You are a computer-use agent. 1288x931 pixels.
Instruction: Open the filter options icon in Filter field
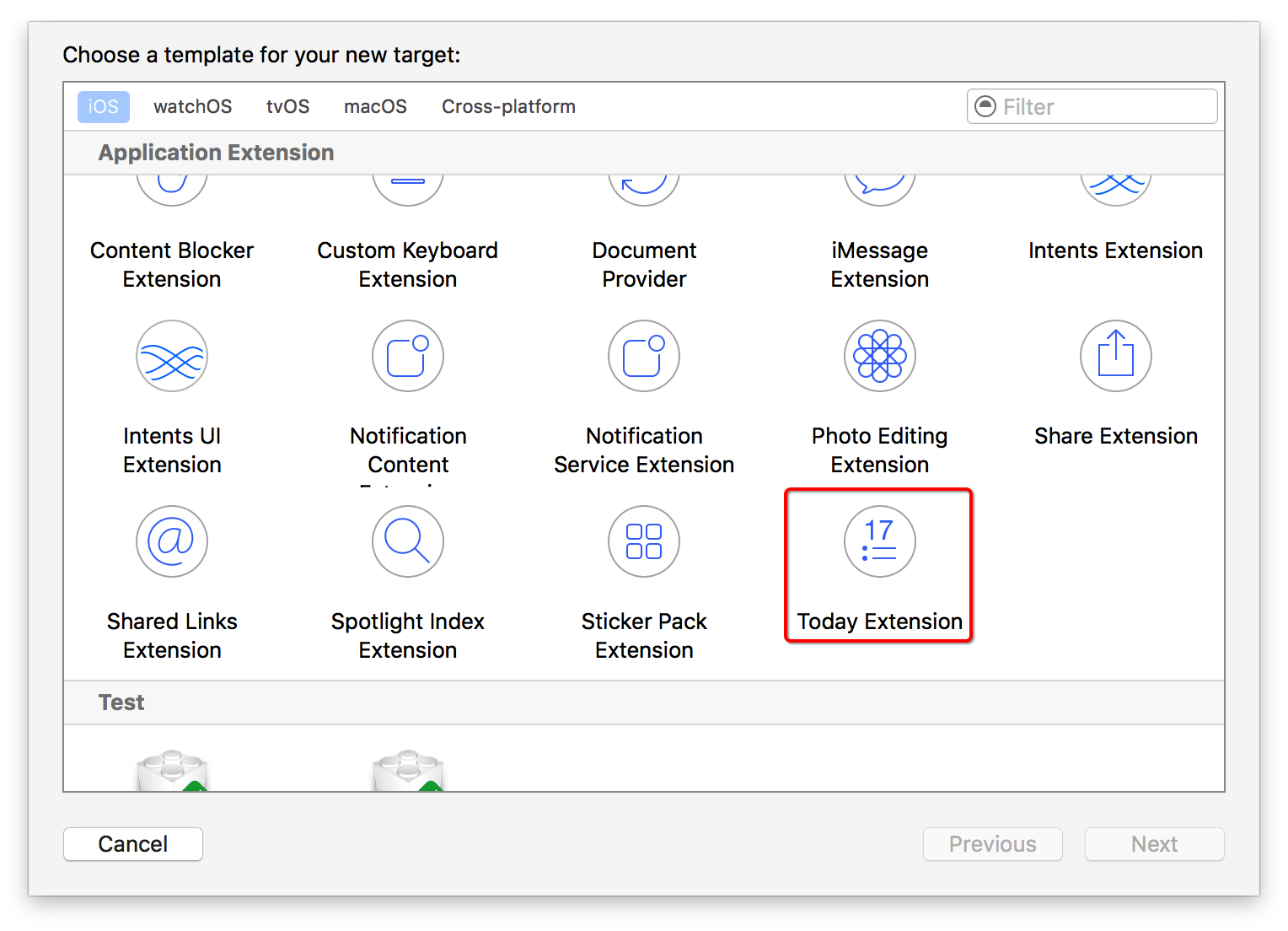pyautogui.click(x=985, y=106)
